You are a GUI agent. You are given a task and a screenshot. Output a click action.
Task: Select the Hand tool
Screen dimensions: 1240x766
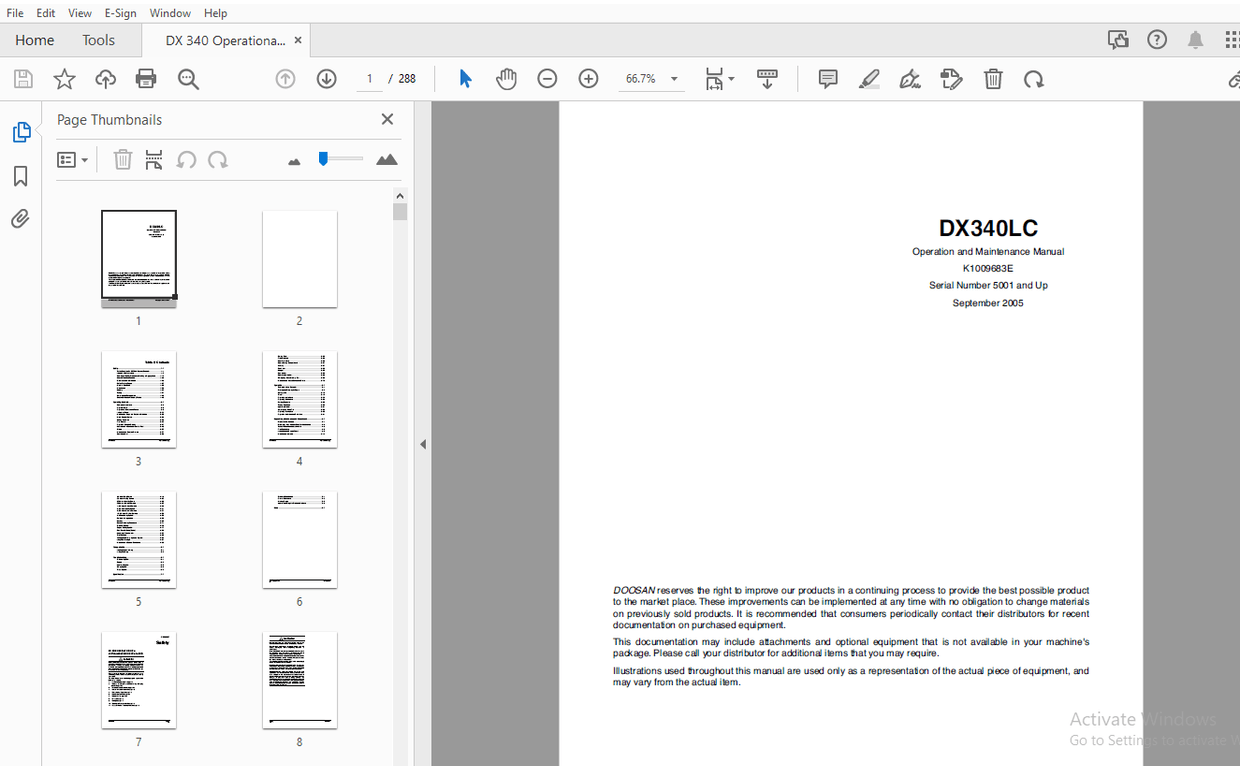click(x=506, y=78)
